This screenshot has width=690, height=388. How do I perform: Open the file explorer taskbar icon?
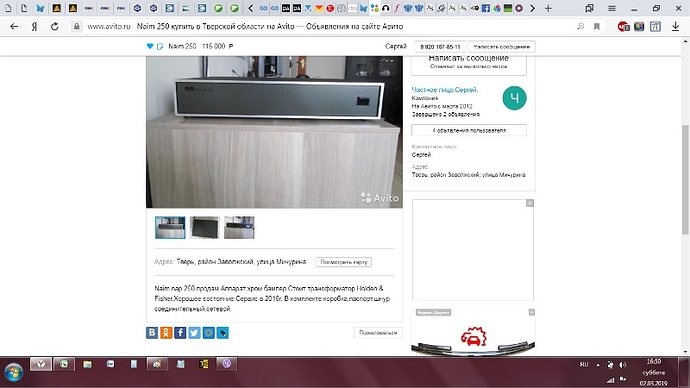(88, 364)
